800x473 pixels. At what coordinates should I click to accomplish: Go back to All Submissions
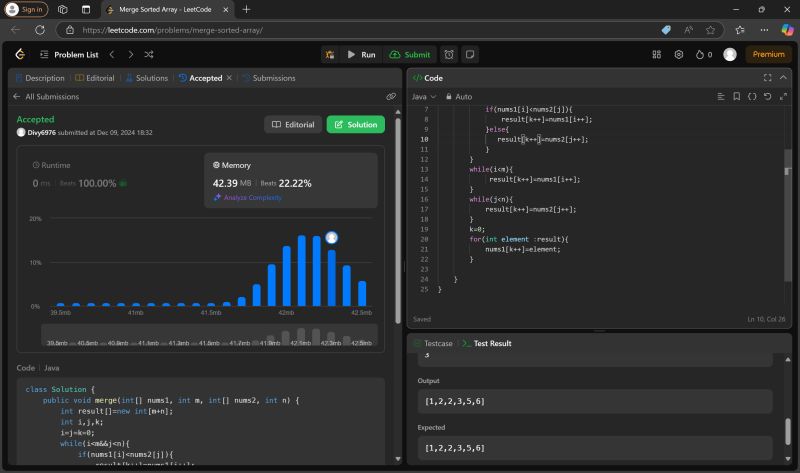[x=46, y=96]
